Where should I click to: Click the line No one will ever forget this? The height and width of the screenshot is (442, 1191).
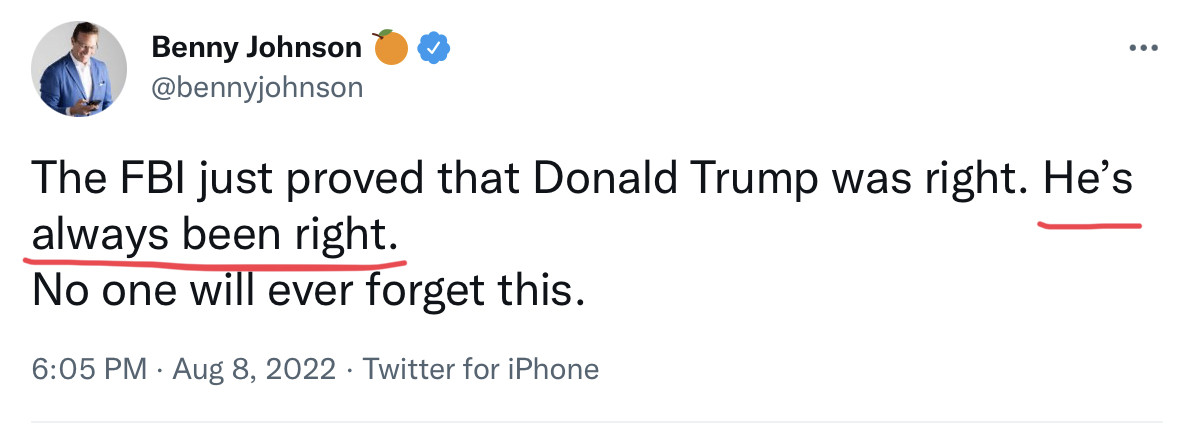coord(307,291)
